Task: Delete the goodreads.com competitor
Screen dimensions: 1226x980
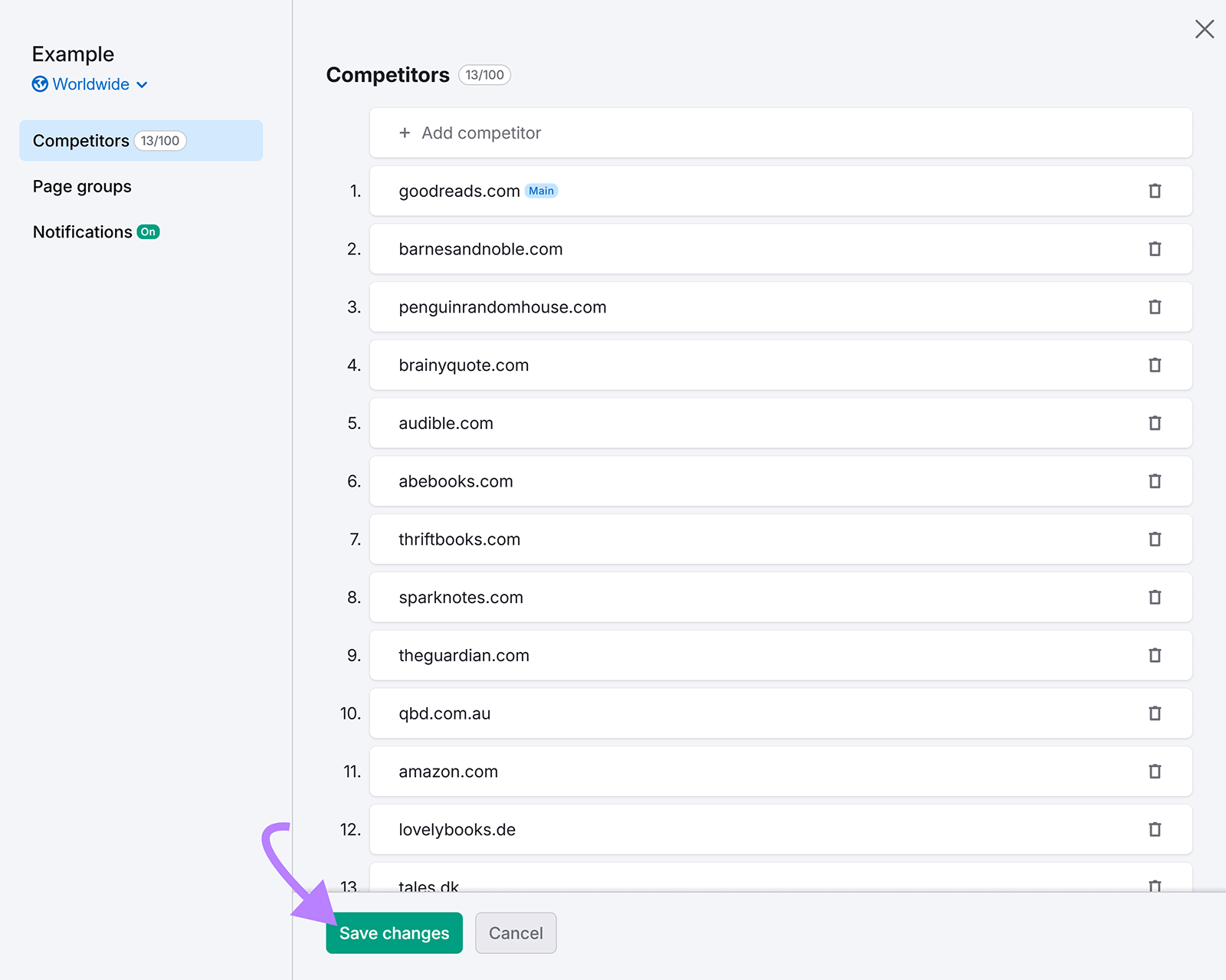Action: coord(1155,191)
